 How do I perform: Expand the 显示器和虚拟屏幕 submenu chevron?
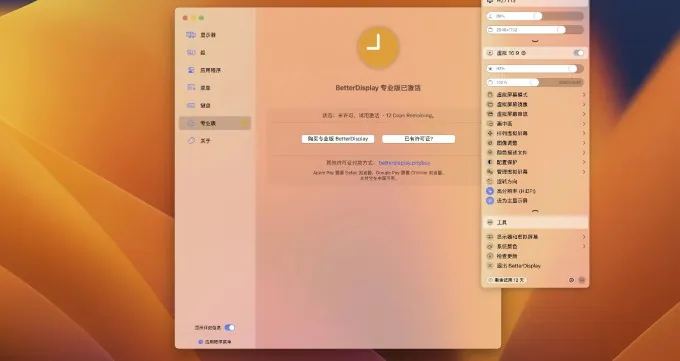coord(584,237)
